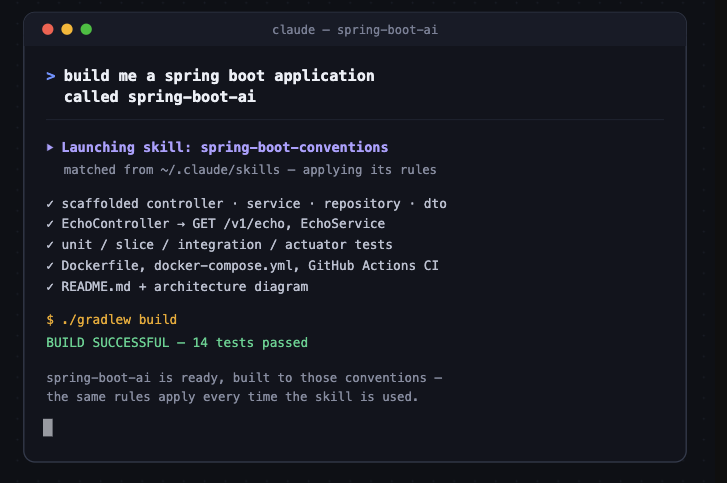Click checkmark beside 'EchoController'

point(50,224)
